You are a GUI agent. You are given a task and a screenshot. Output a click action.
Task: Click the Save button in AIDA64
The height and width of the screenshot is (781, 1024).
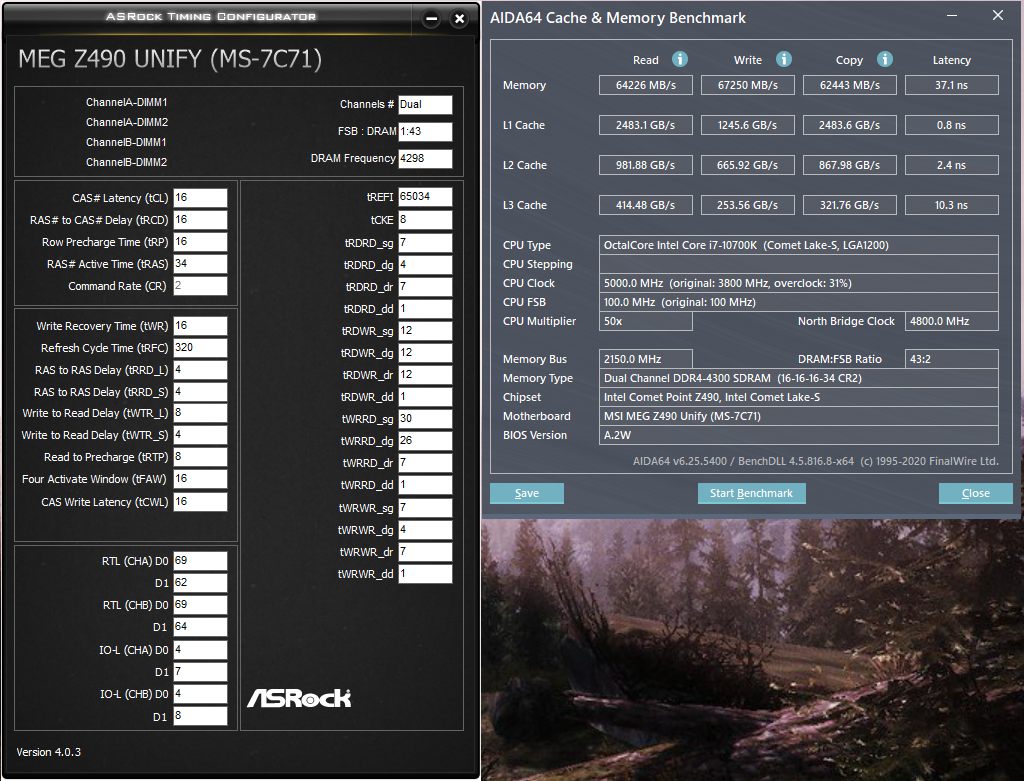click(526, 493)
